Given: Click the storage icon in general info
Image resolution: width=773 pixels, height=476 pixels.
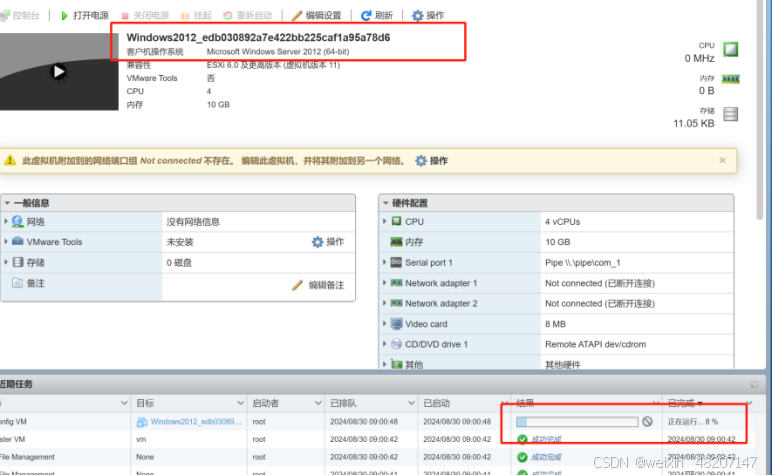Looking at the screenshot, I should point(18,262).
